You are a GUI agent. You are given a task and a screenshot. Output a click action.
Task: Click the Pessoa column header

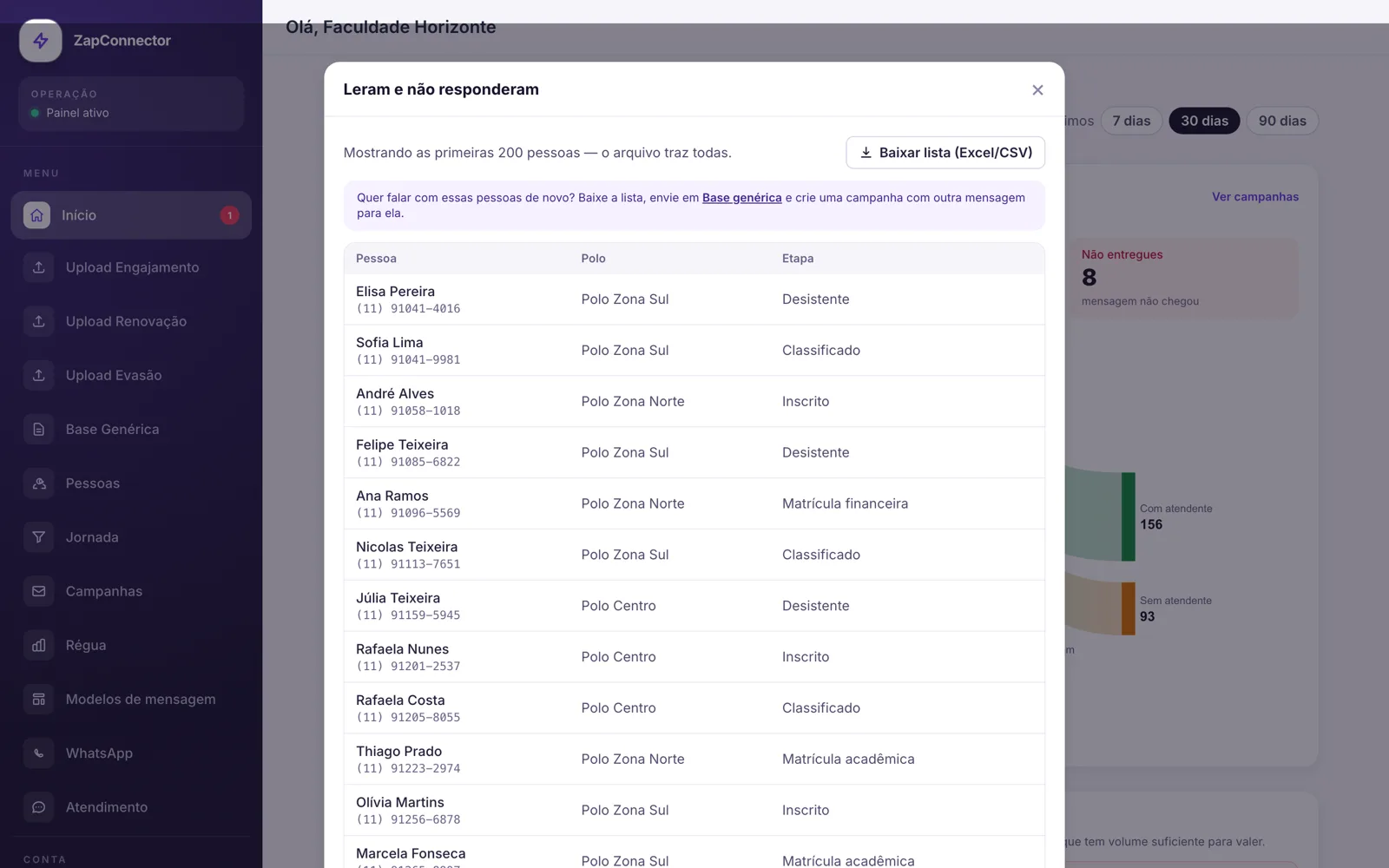click(x=376, y=259)
